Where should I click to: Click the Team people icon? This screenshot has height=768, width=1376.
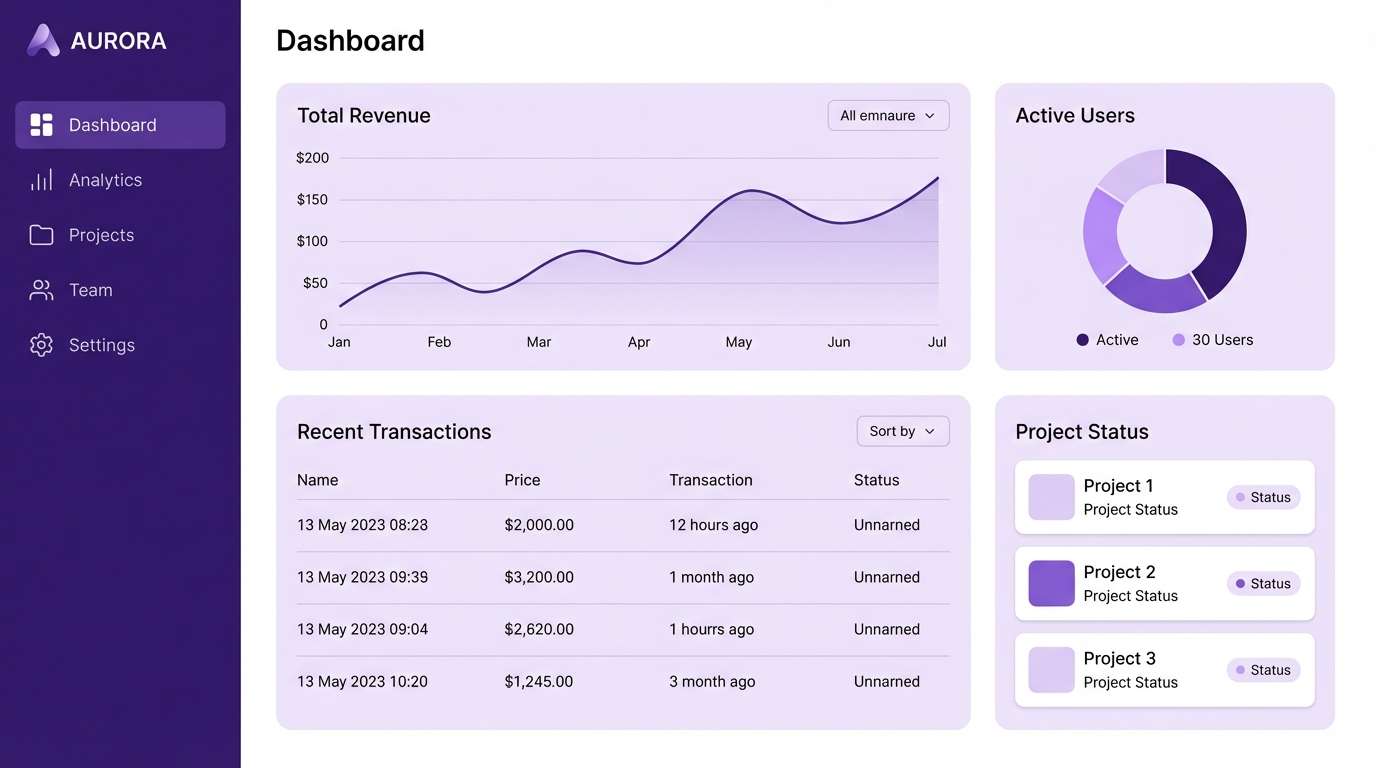(41, 289)
